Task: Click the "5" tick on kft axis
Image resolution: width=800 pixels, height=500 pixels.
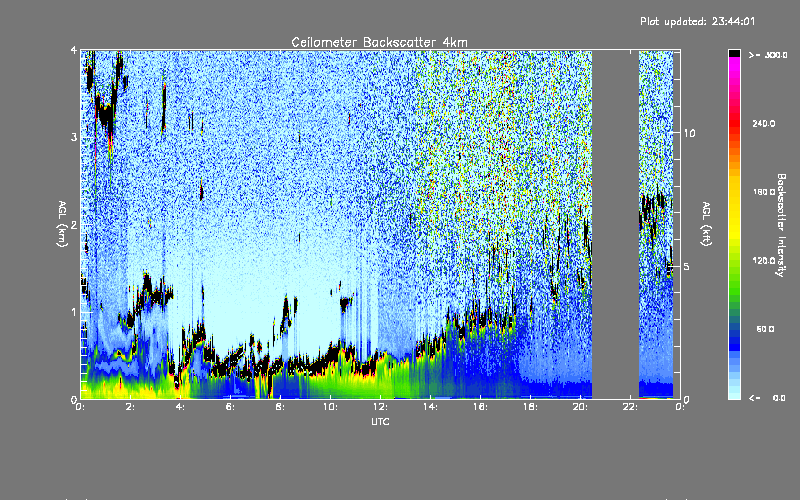Action: pyautogui.click(x=687, y=266)
